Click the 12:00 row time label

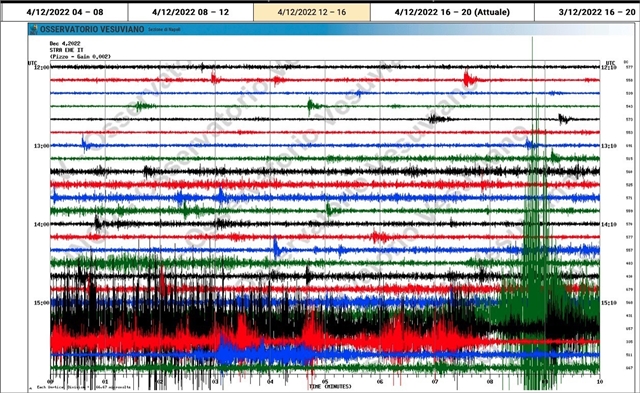click(41, 67)
